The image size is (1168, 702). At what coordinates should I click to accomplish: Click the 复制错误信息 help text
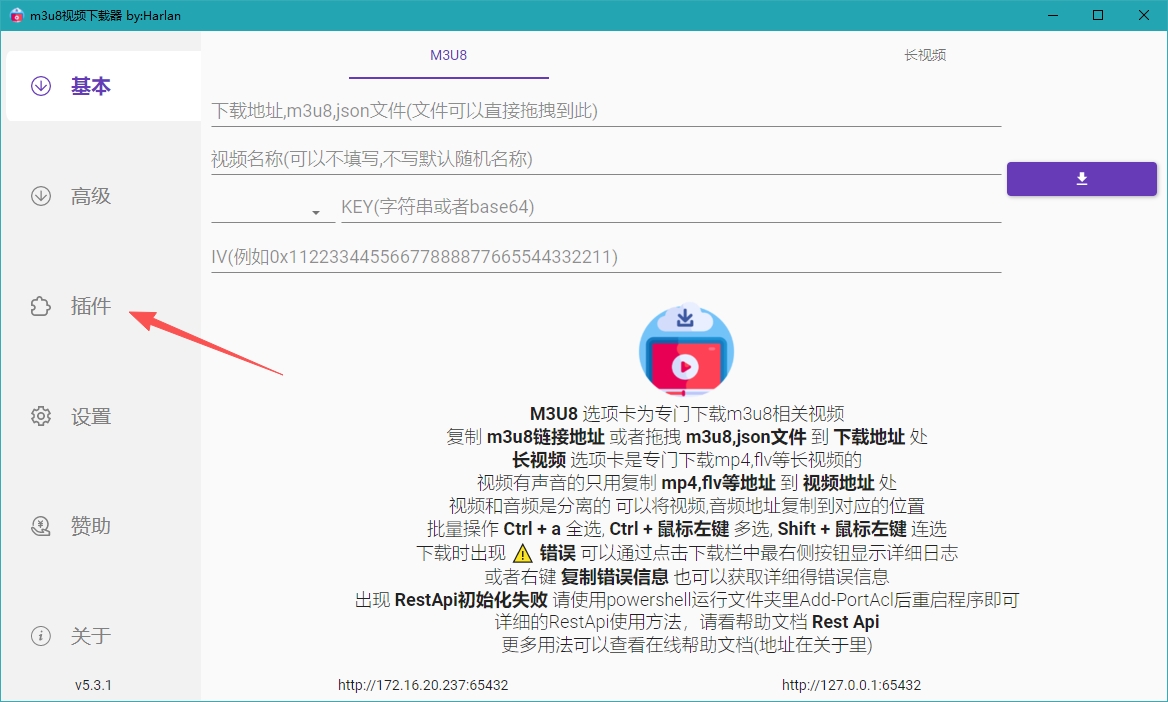tap(615, 577)
